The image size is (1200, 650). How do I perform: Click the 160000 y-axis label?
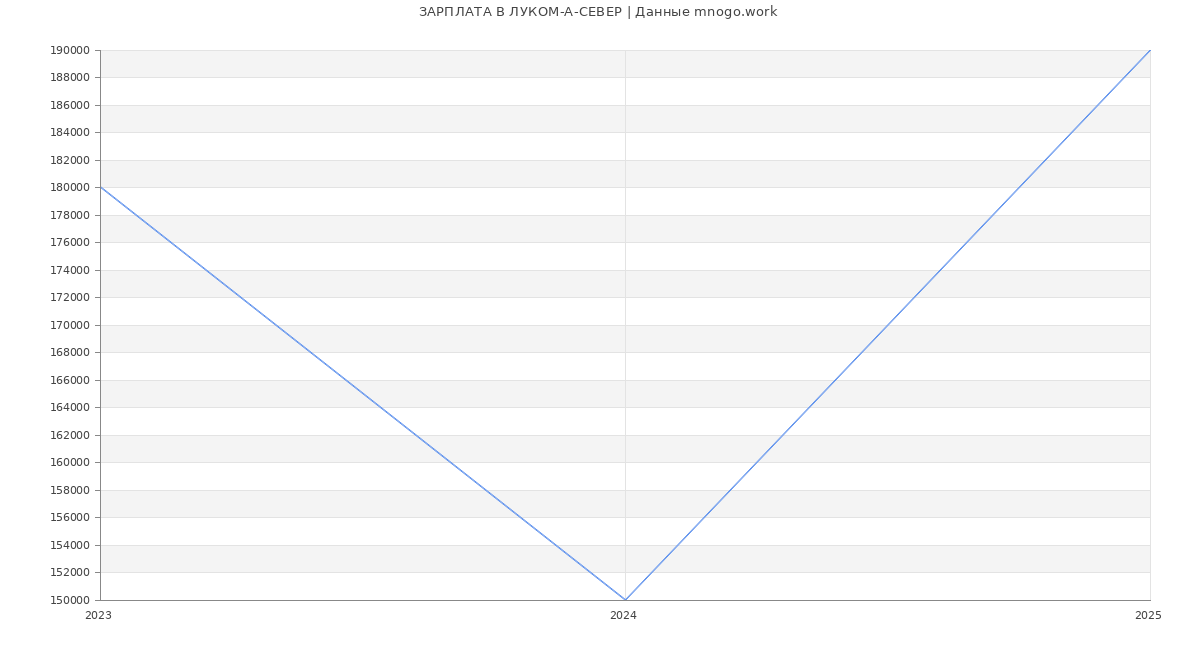click(70, 463)
